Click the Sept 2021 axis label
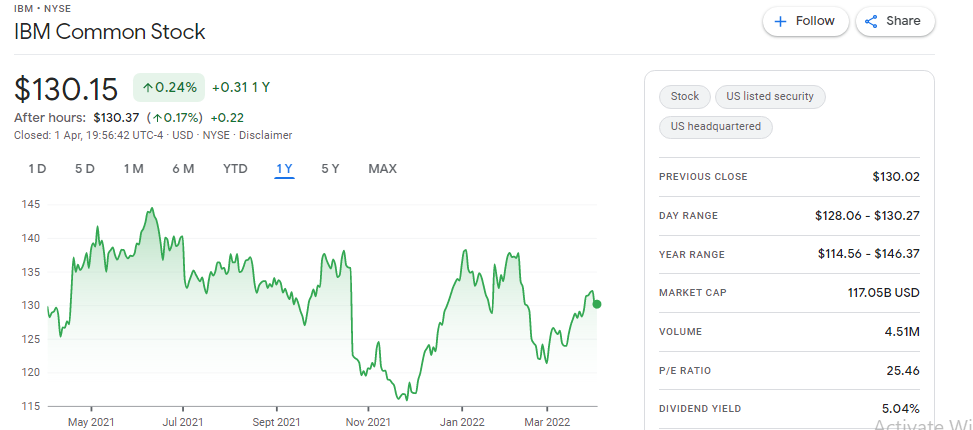 276,423
